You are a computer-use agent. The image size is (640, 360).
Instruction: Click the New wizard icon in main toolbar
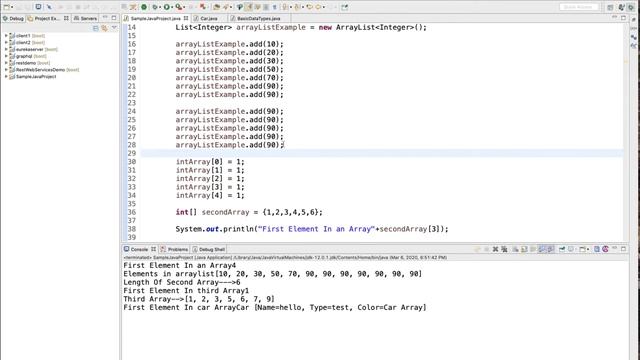point(6,7)
